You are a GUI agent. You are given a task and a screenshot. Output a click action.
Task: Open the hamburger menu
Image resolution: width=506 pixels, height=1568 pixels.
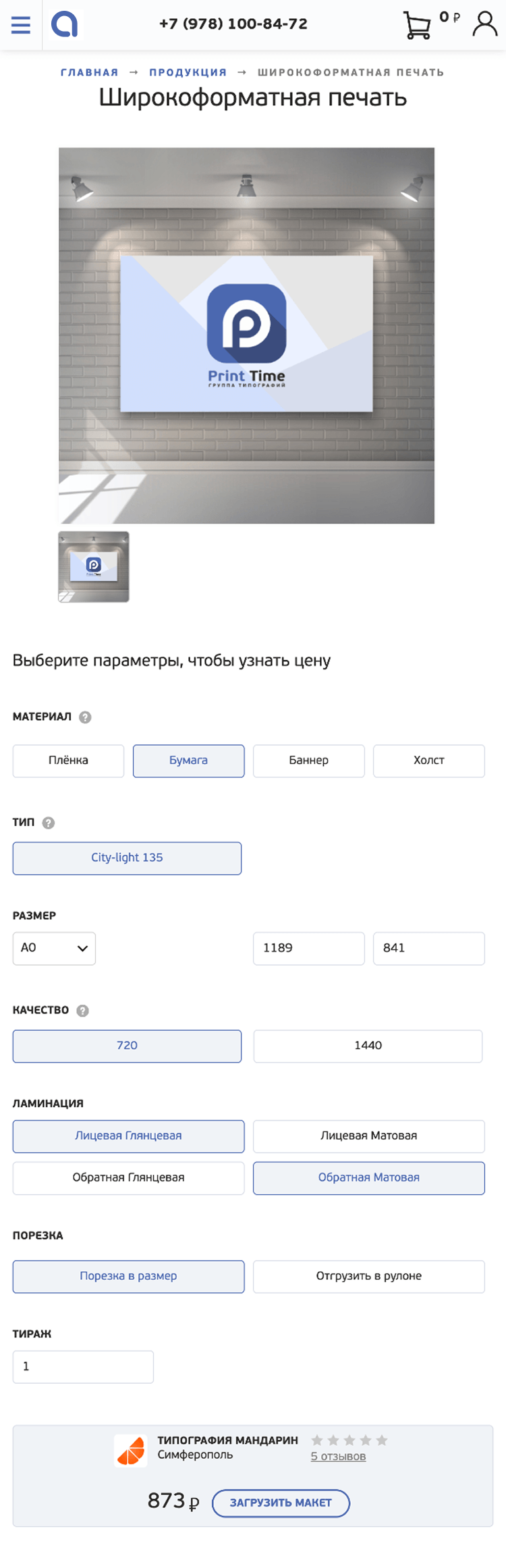click(21, 25)
